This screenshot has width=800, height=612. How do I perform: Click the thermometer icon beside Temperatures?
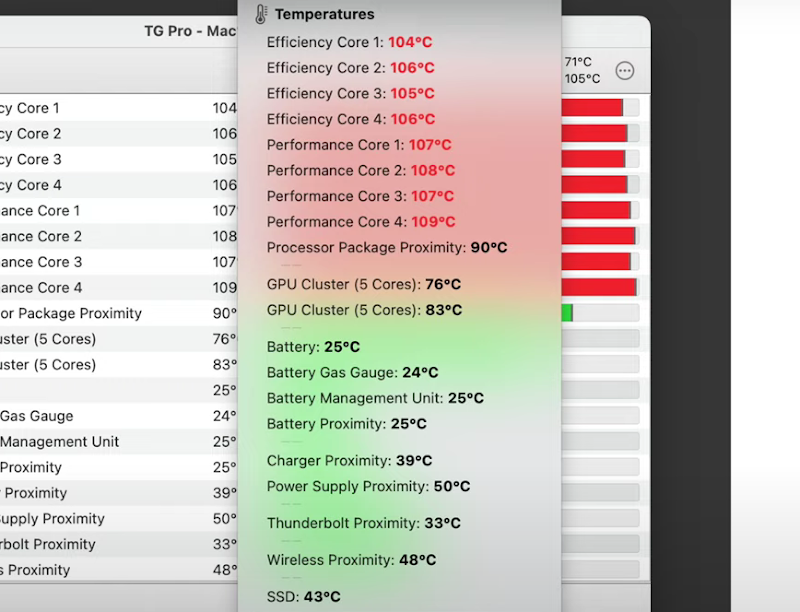point(261,14)
